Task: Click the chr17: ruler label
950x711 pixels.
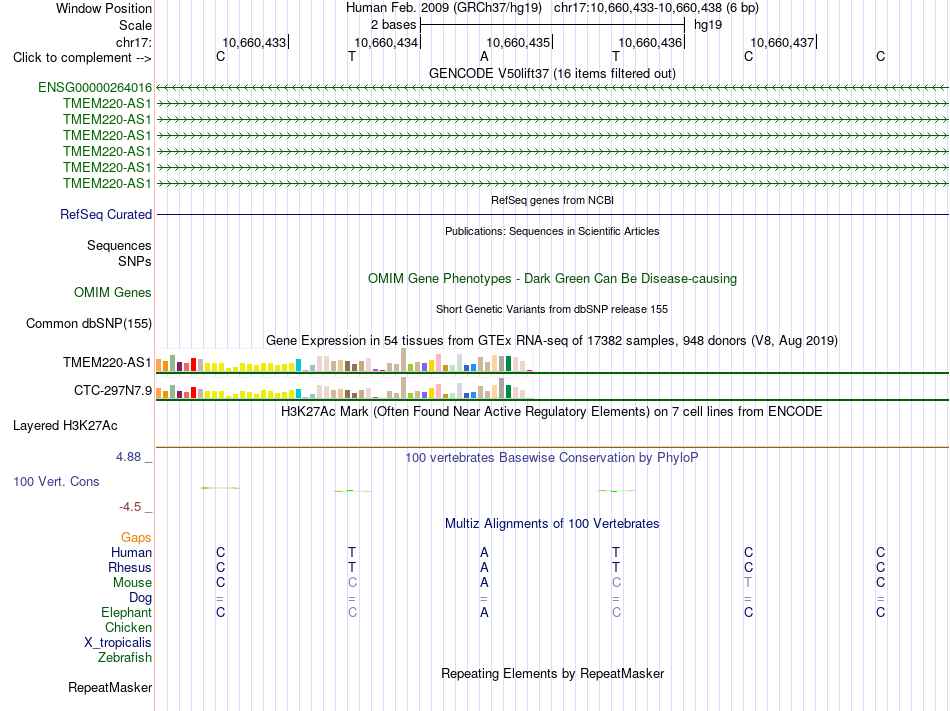Action: pyautogui.click(x=133, y=42)
